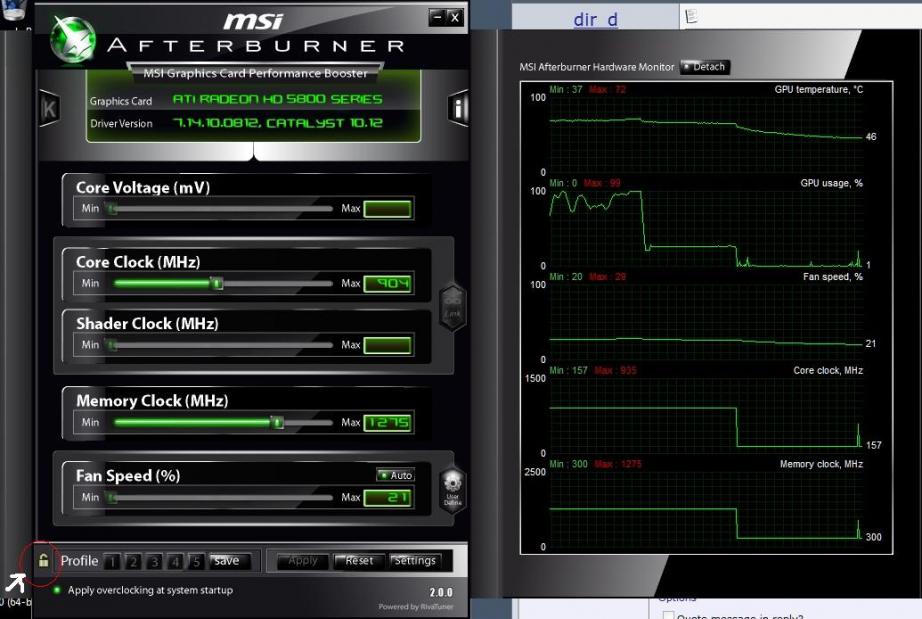Reset settings with the Reset button

tap(359, 561)
